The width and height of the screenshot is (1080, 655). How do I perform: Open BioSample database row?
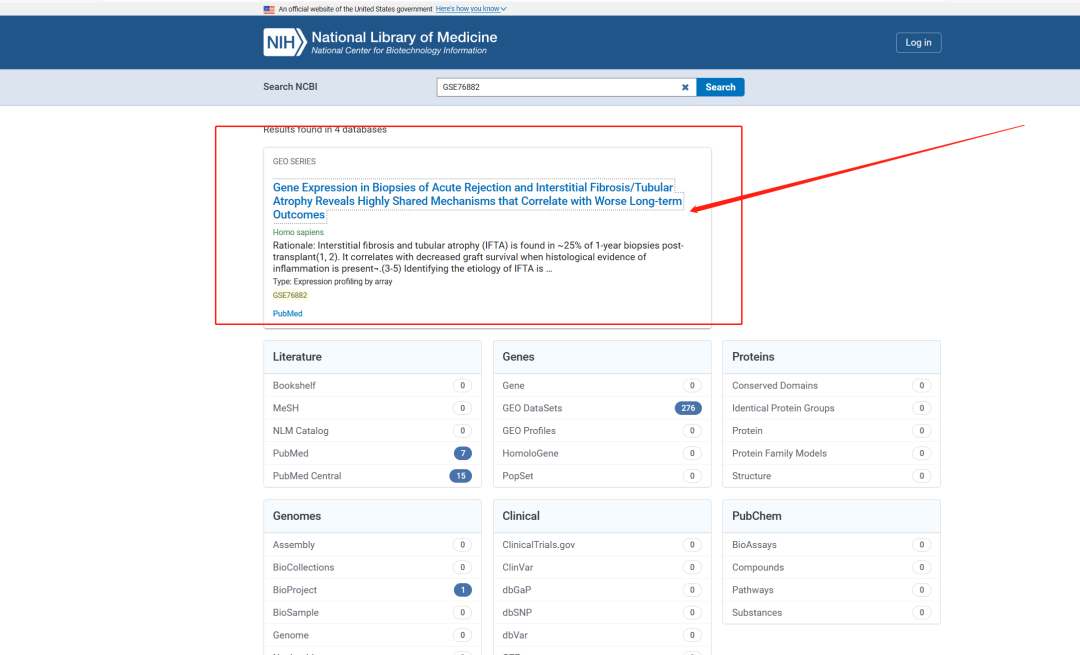click(372, 613)
